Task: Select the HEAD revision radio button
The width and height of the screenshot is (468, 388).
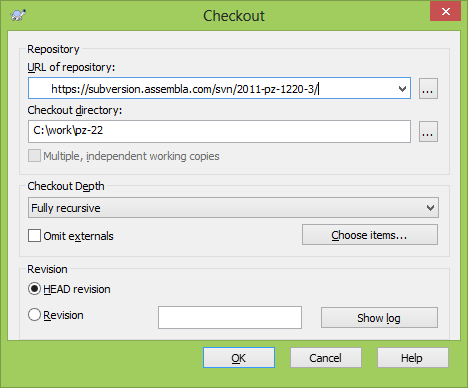Action: (34, 289)
